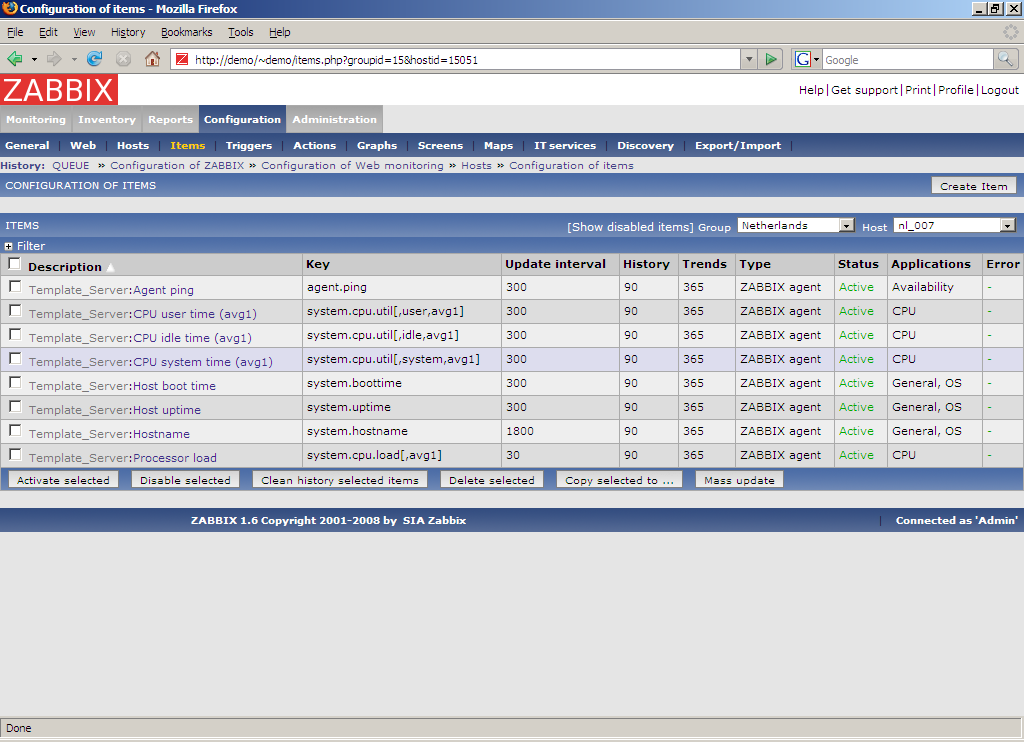Open the Group dropdown showing Netherlands
This screenshot has width=1024, height=742.
tap(796, 225)
